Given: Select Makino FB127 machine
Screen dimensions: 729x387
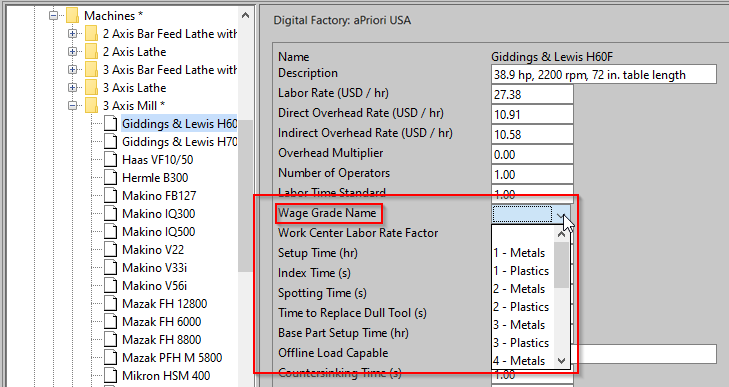Looking at the screenshot, I should (x=159, y=195).
